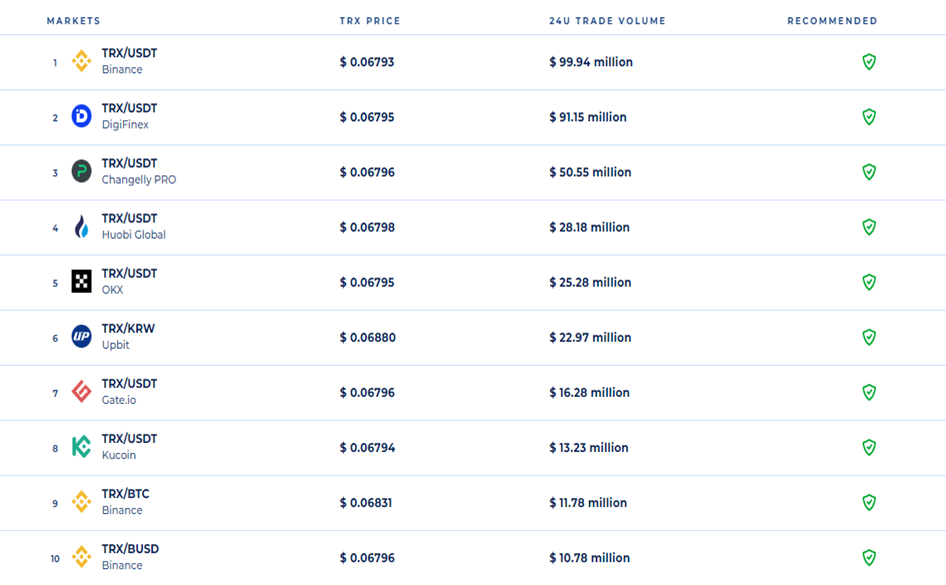Click the Recommended column header
This screenshot has height=585, width=946.
click(832, 21)
